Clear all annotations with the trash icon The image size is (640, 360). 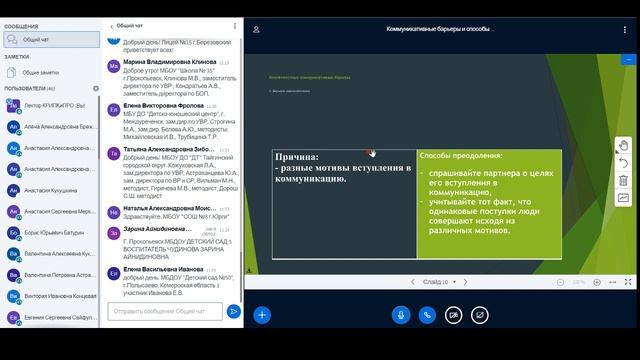tap(623, 180)
